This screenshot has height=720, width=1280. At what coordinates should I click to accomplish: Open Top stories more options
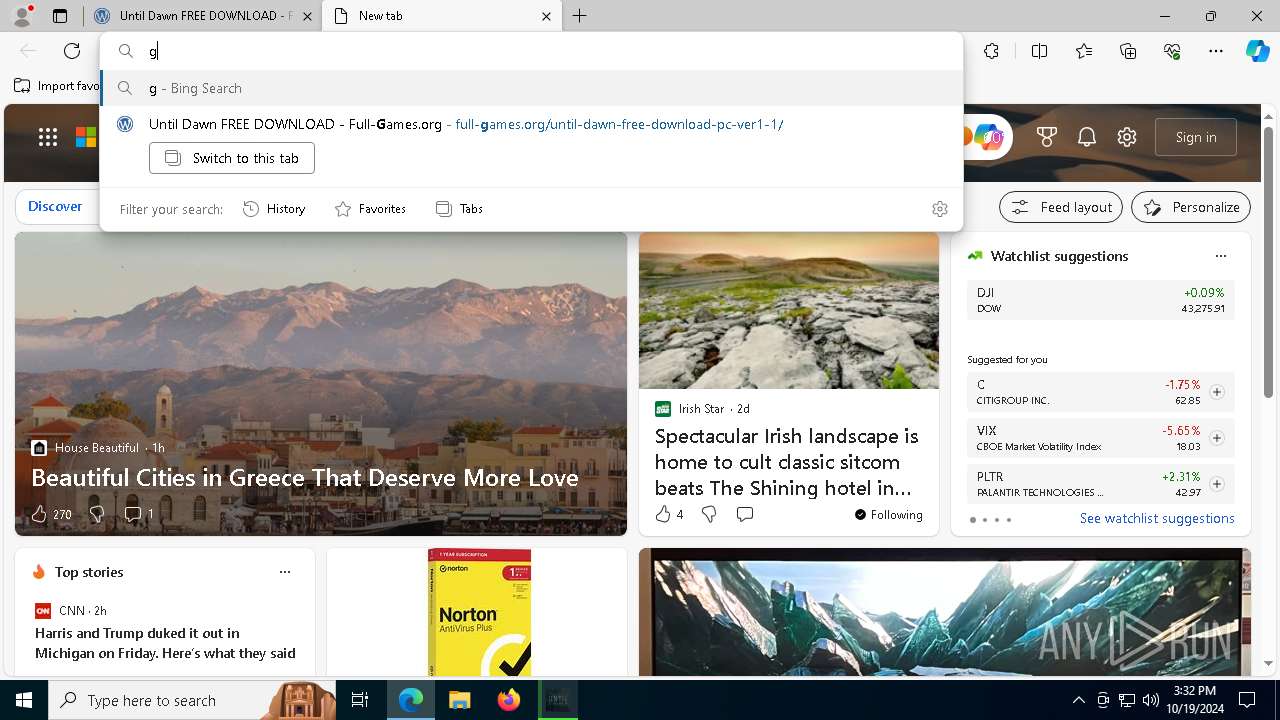pyautogui.click(x=285, y=572)
